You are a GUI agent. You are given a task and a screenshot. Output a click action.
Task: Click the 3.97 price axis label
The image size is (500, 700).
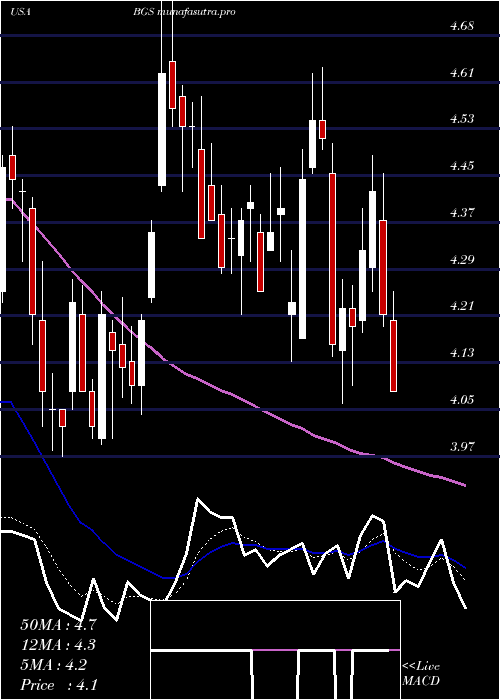pyautogui.click(x=462, y=446)
